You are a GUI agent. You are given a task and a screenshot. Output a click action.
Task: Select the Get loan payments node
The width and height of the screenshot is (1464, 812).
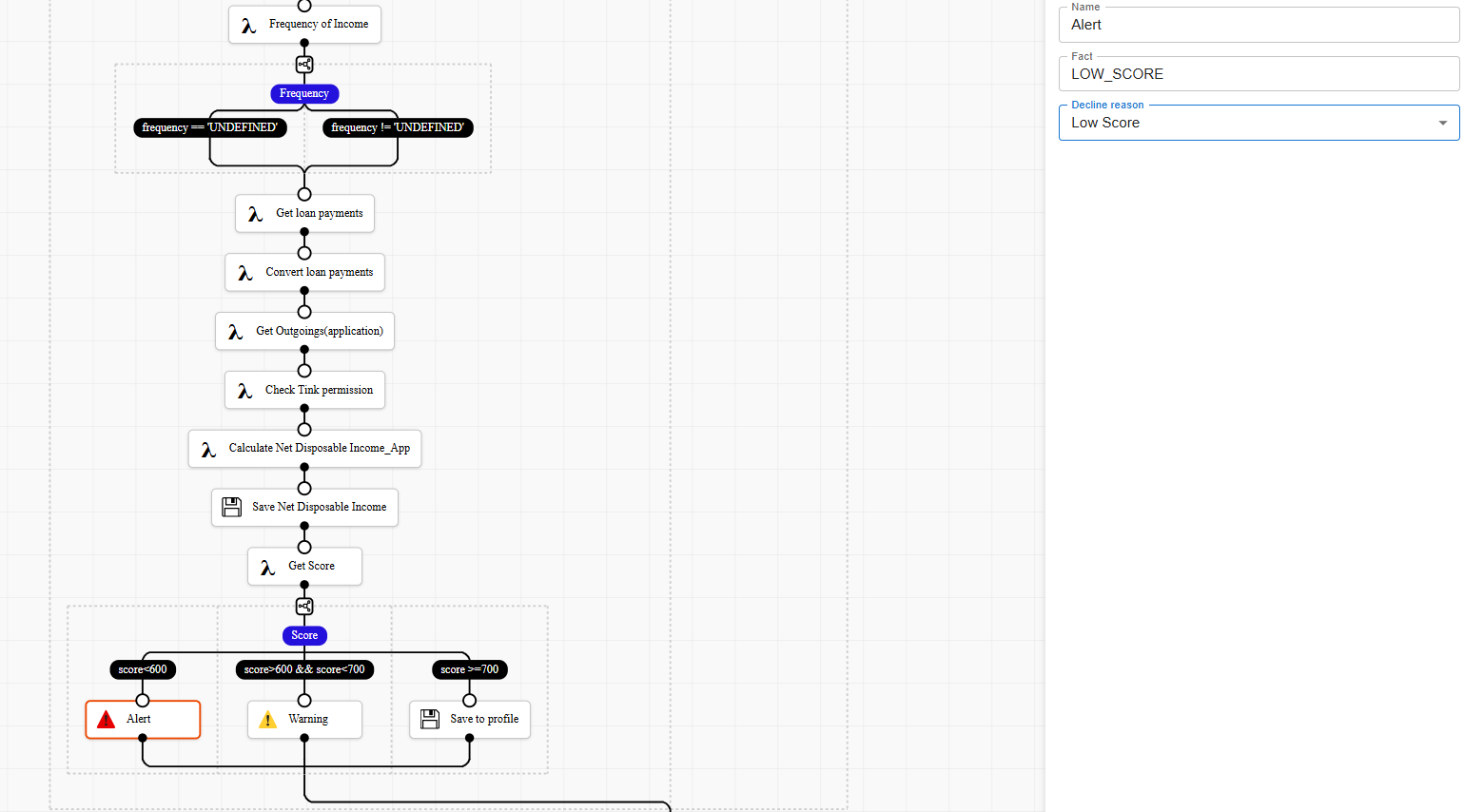click(x=304, y=213)
